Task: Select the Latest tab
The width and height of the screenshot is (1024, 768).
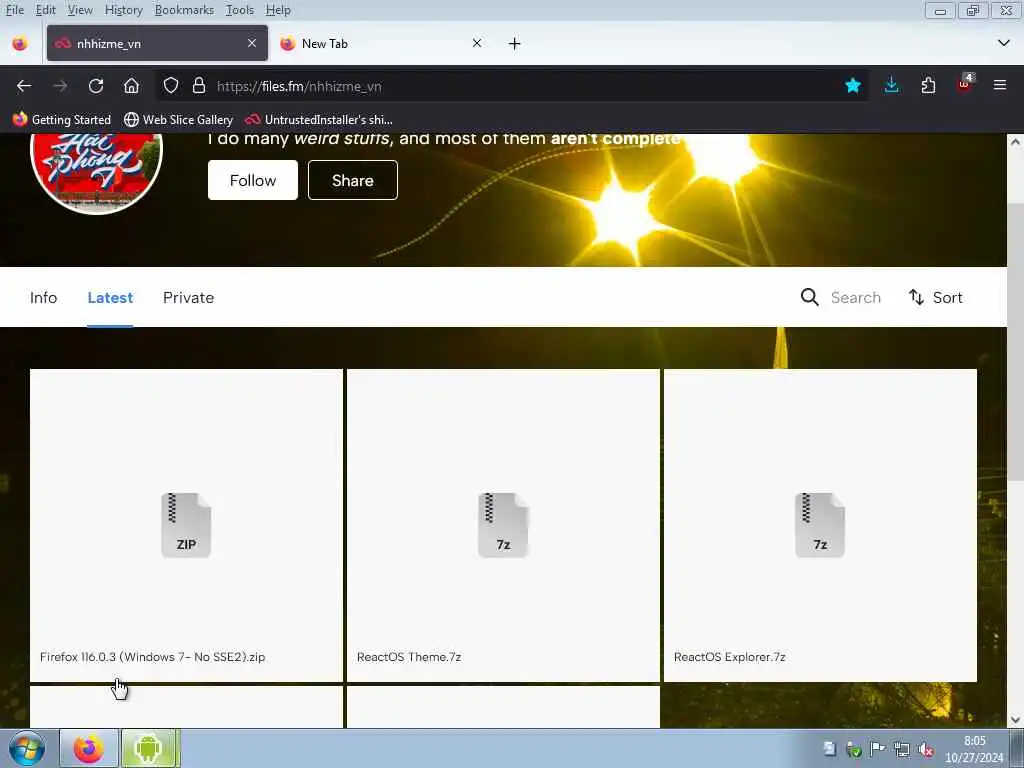Action: click(110, 298)
